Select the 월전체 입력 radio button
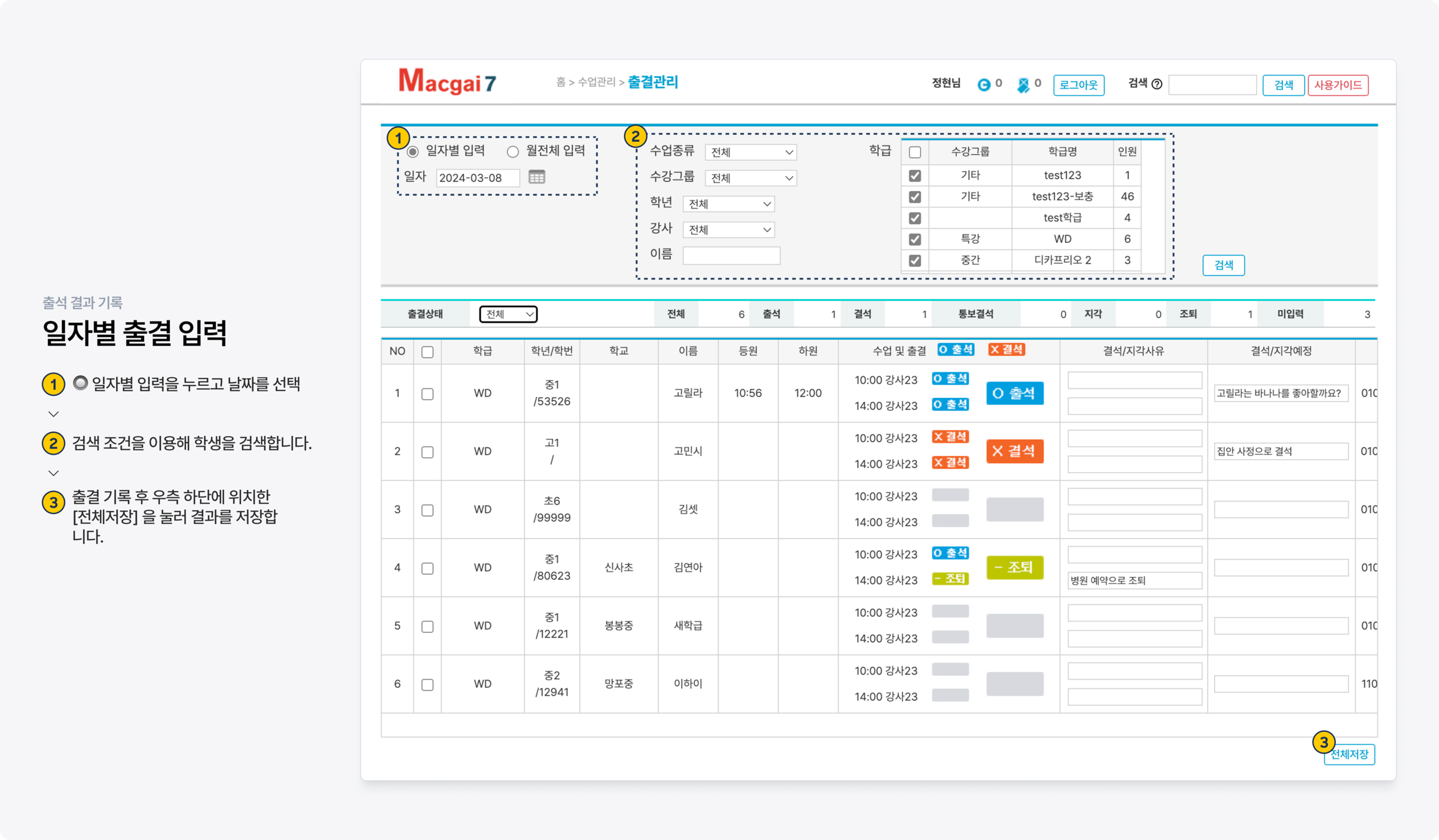Viewport: 1439px width, 840px height. [x=513, y=151]
